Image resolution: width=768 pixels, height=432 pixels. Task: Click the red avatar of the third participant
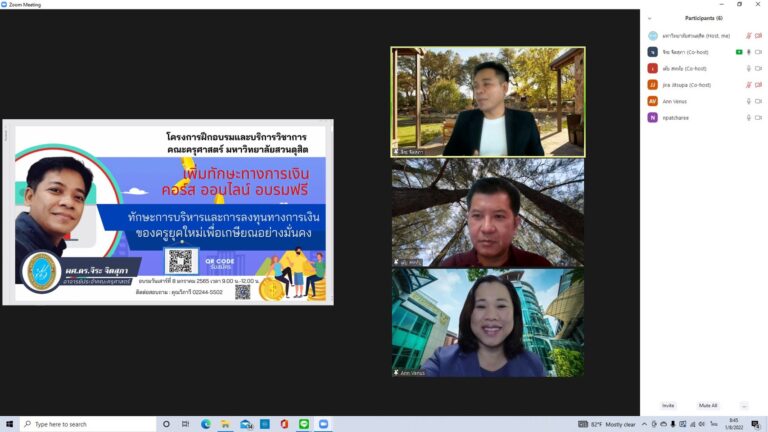point(652,69)
